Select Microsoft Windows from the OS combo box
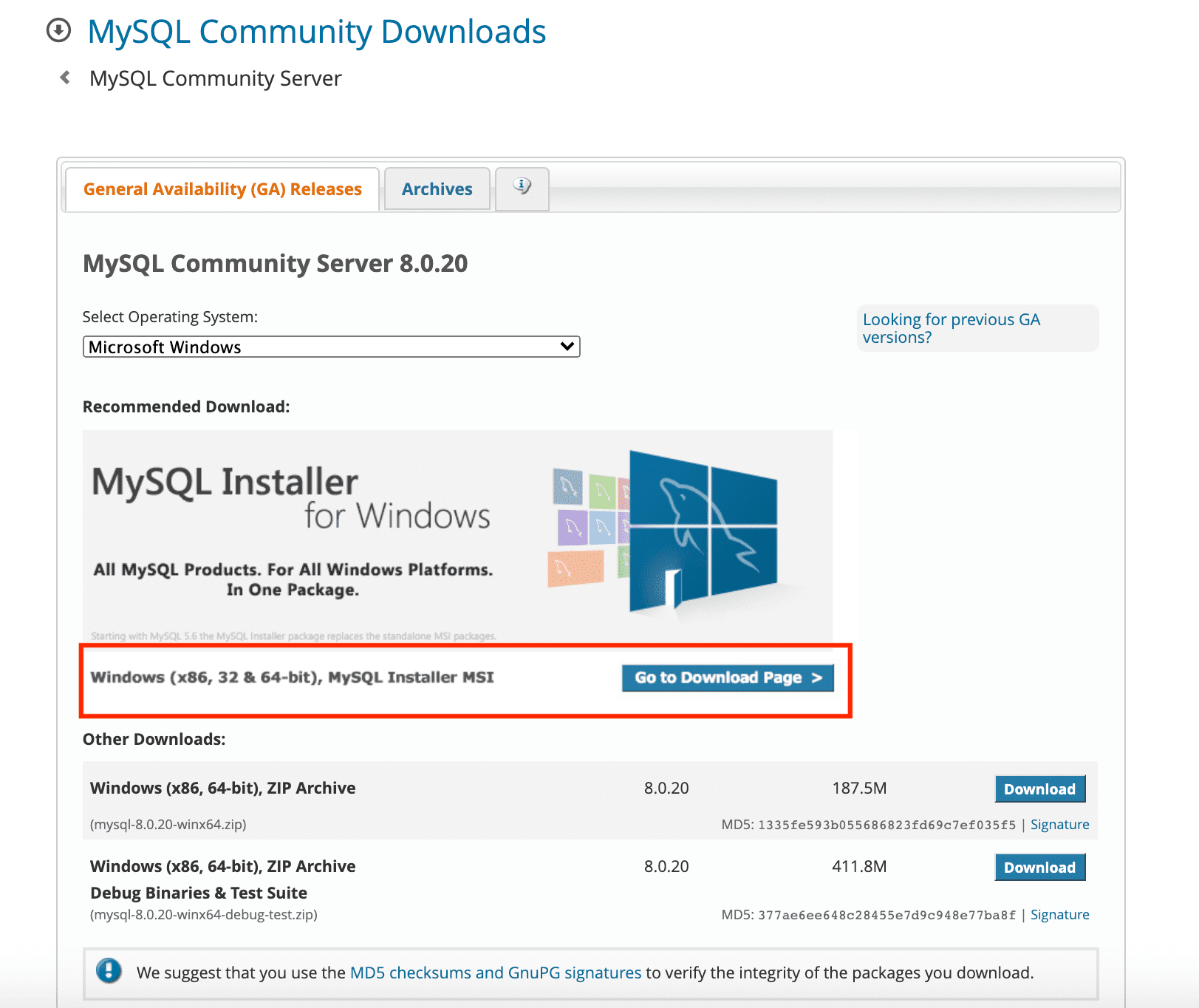 click(331, 346)
